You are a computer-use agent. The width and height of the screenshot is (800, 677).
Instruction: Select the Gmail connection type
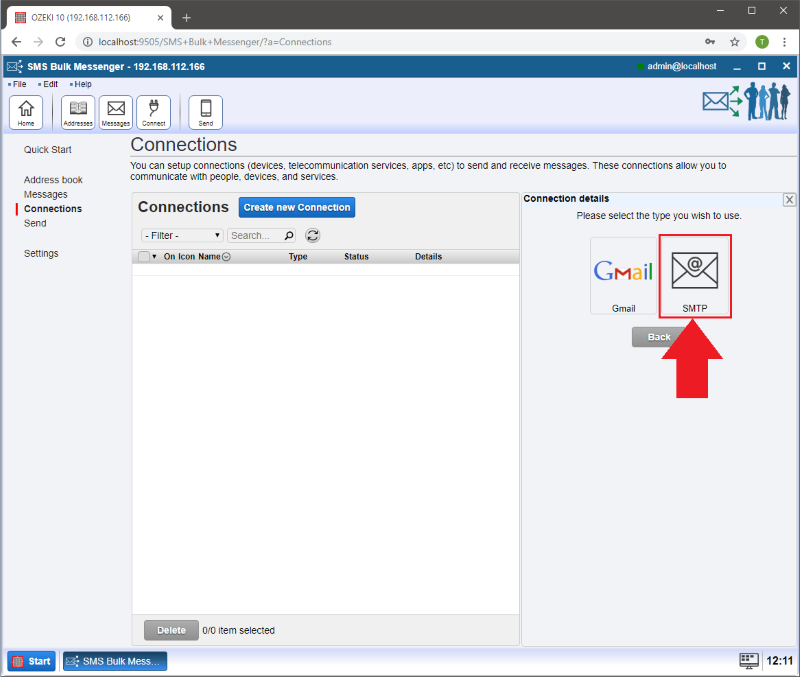pyautogui.click(x=623, y=277)
